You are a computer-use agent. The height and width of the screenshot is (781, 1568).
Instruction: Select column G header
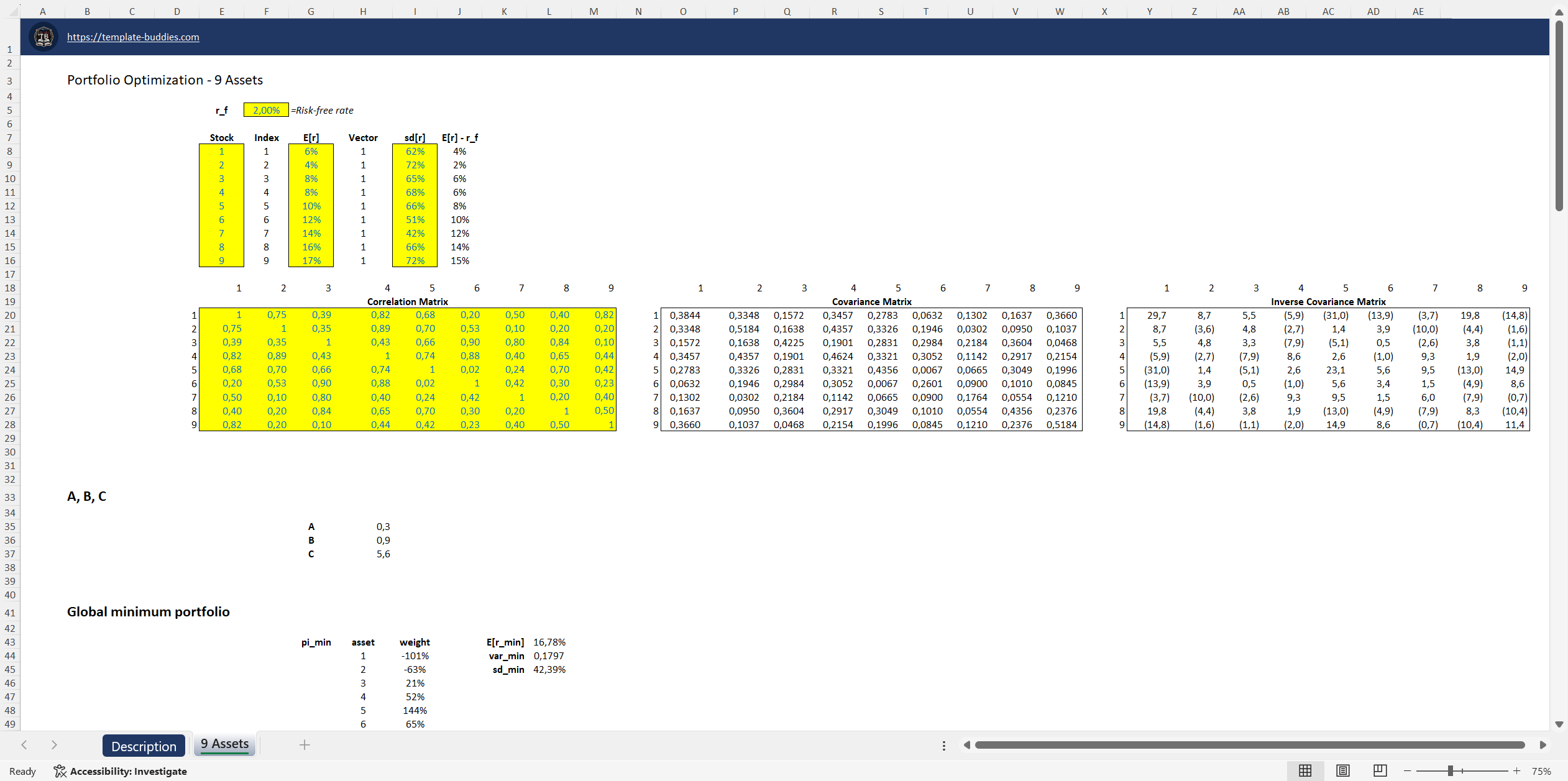[x=311, y=11]
